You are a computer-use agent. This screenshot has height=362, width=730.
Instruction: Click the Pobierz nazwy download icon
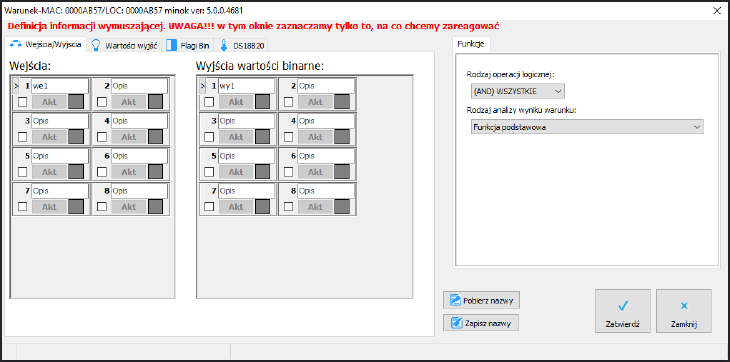(456, 301)
